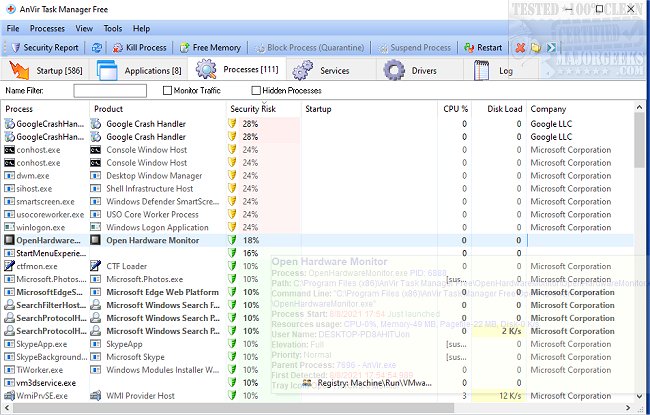Click Free Memory toolbar button
Viewport: 650px width, 415px height.
coord(210,48)
